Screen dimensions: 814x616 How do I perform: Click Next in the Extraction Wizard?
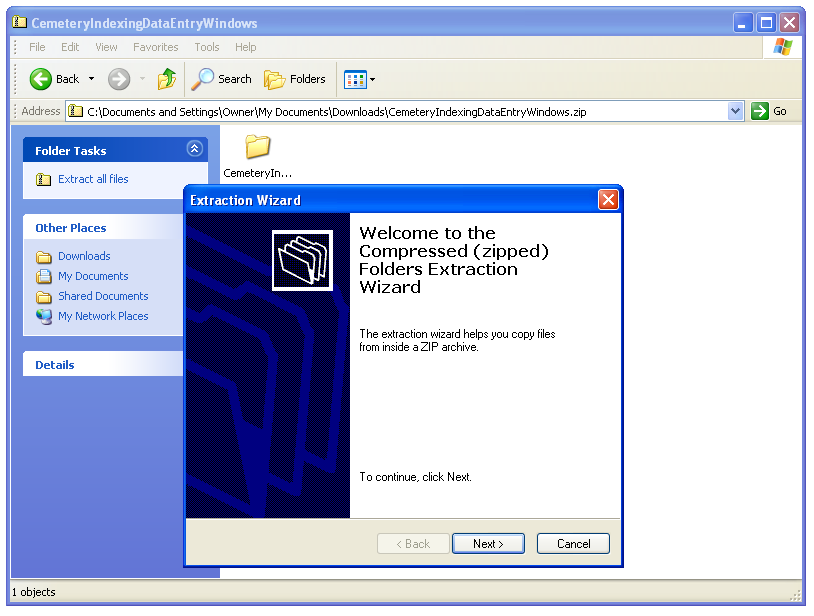488,543
